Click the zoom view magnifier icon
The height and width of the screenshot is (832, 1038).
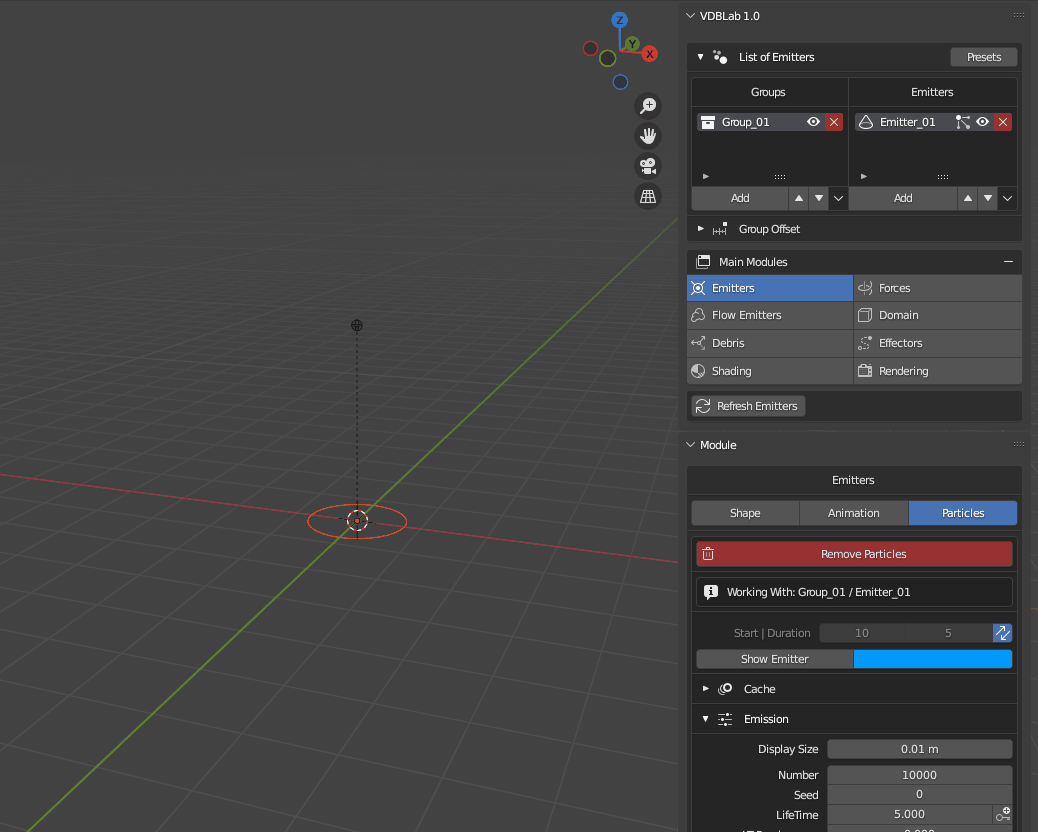coord(648,106)
